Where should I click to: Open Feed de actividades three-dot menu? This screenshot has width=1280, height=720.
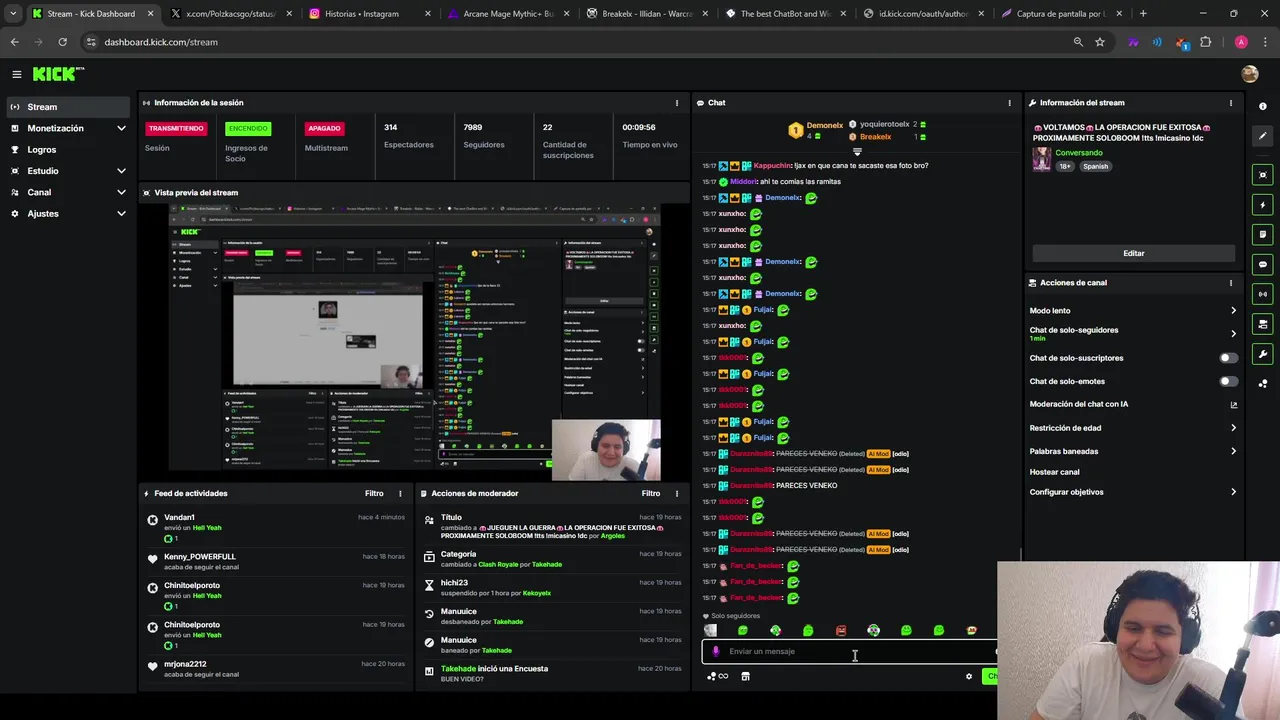click(400, 493)
